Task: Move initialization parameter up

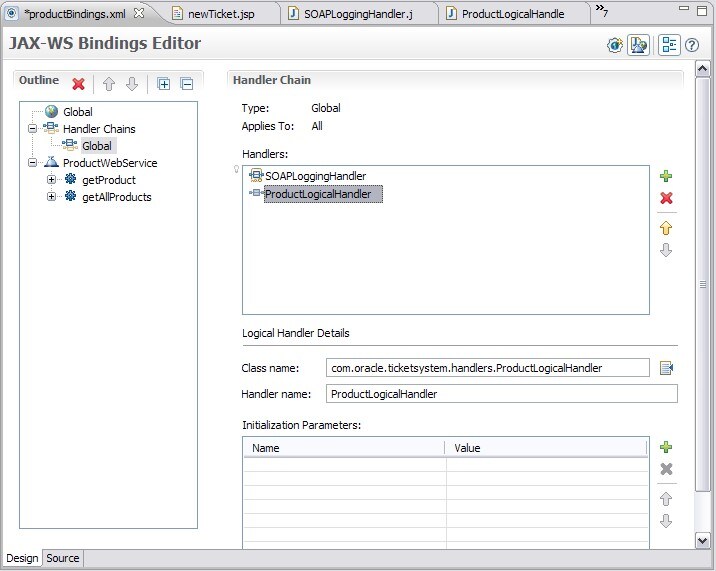Action: 666,499
